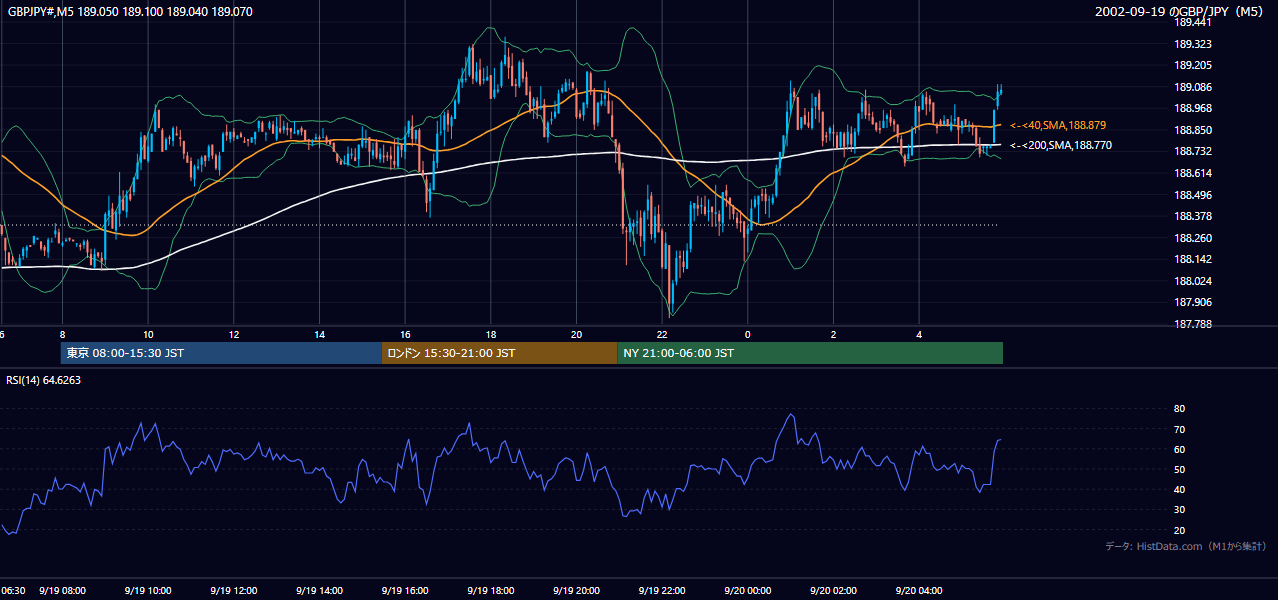1278x600 pixels.
Task: Click hour marker 18 under the price chart
Action: pos(491,334)
